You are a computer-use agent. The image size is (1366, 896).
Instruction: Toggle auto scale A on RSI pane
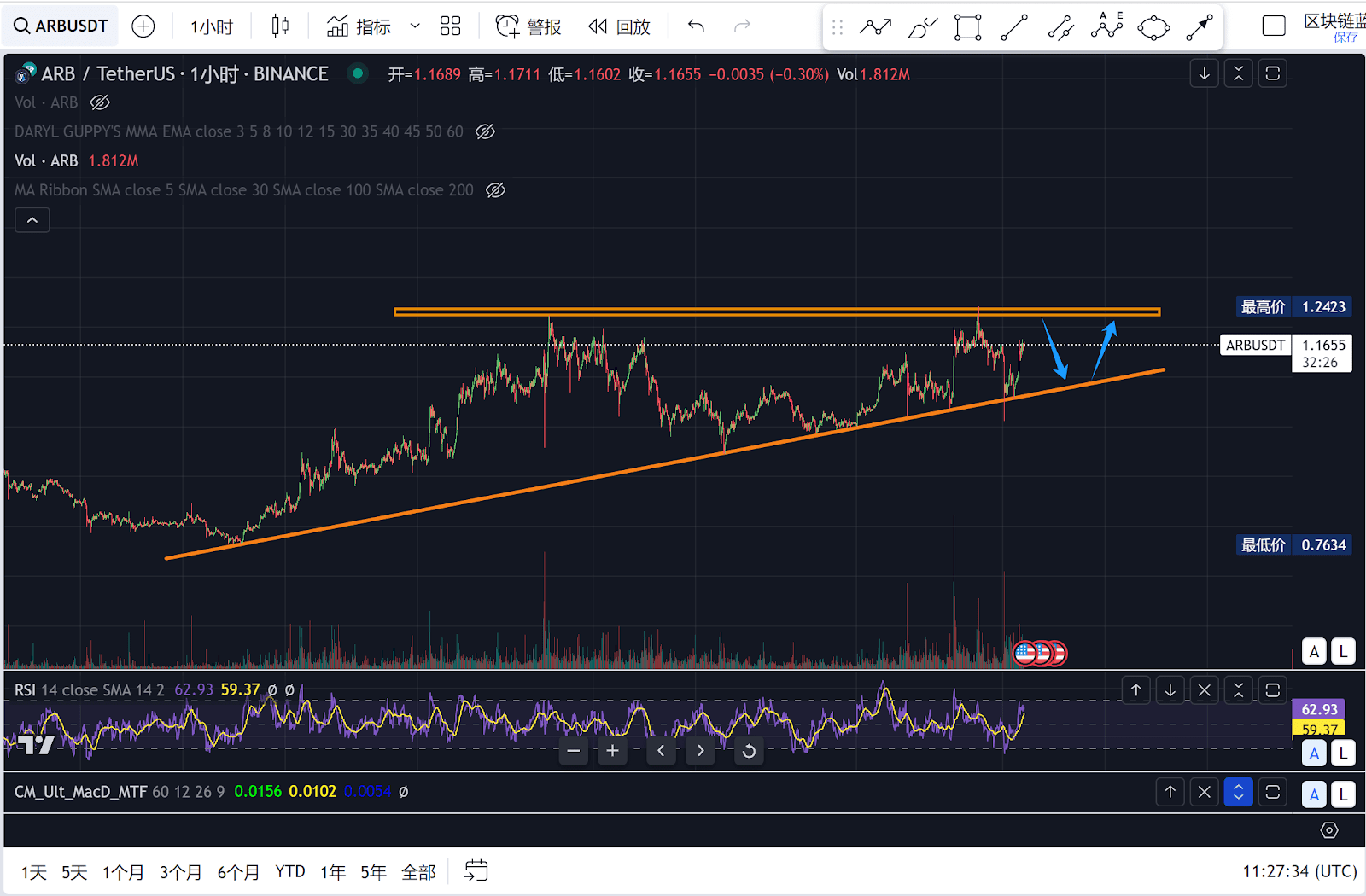click(1314, 753)
